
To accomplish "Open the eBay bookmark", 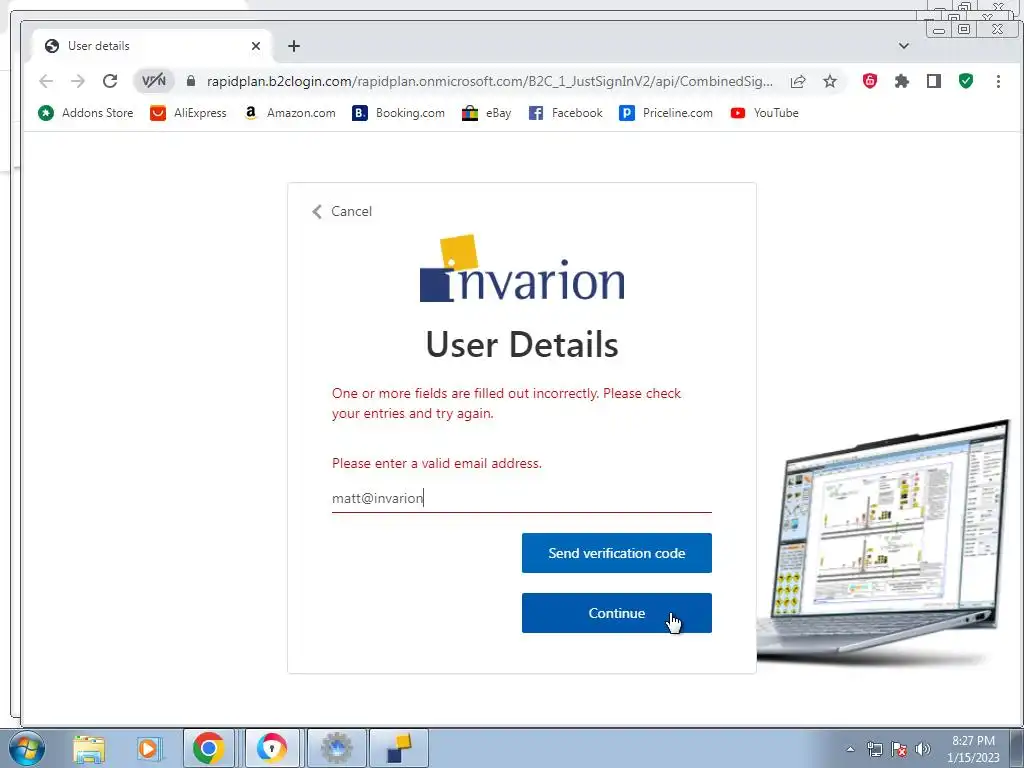I will point(487,113).
